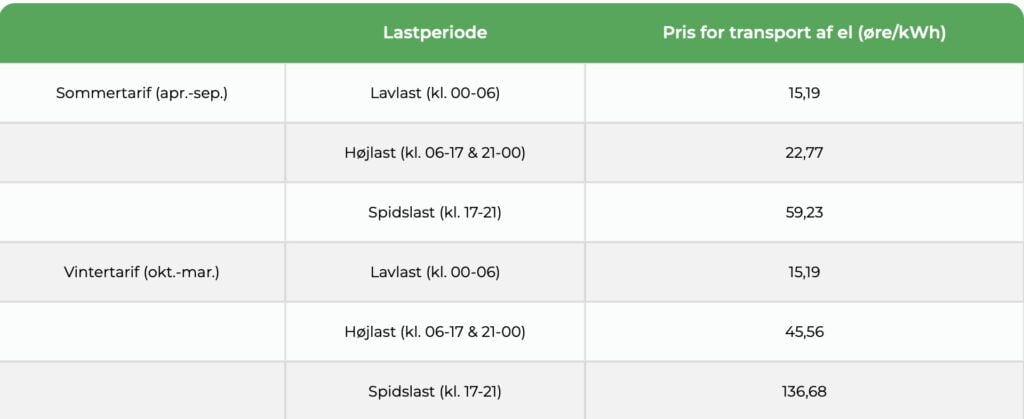Click Lavlast (kl. 00-06) in the winter rows
The height and width of the screenshot is (419, 1024).
(x=435, y=272)
